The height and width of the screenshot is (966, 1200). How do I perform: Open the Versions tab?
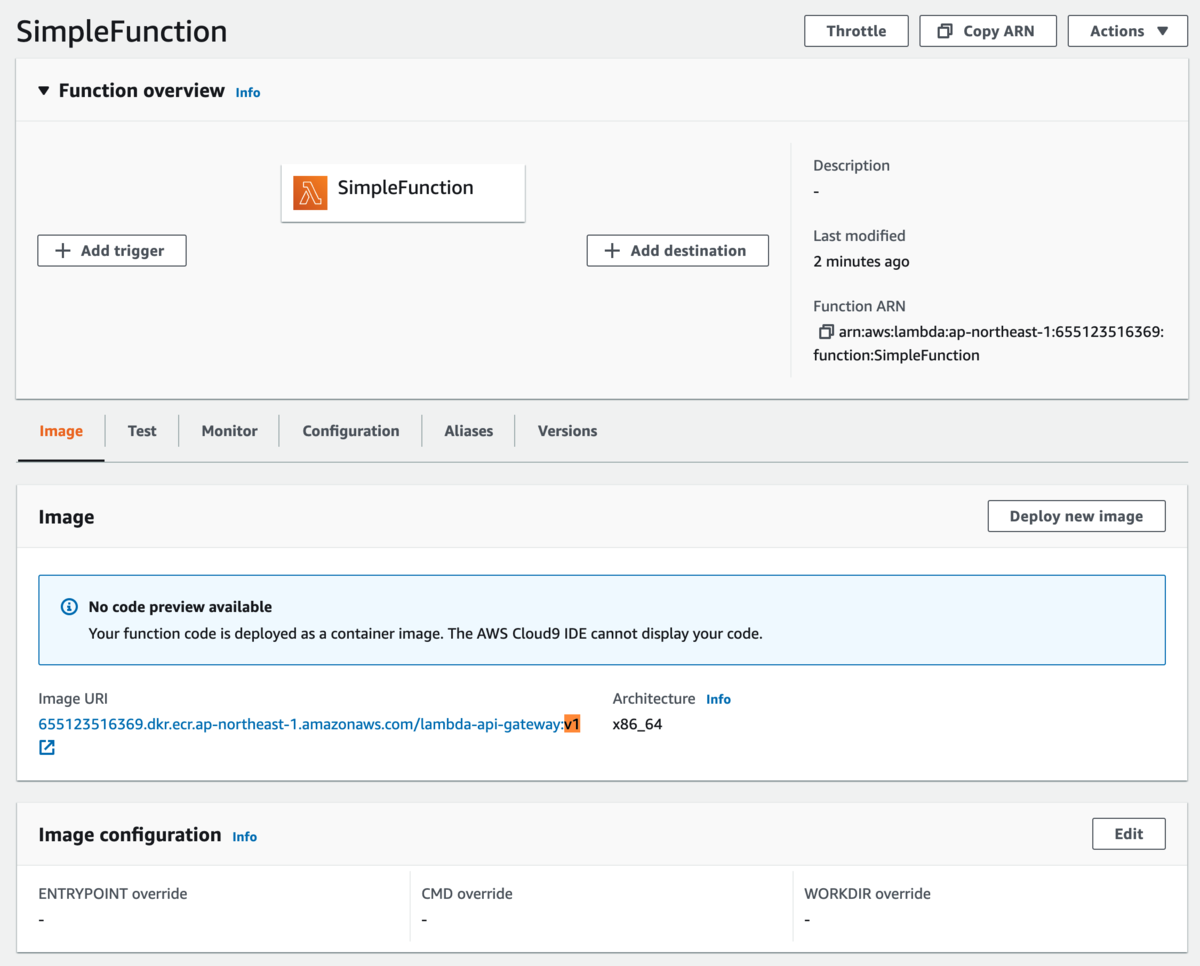tap(567, 431)
